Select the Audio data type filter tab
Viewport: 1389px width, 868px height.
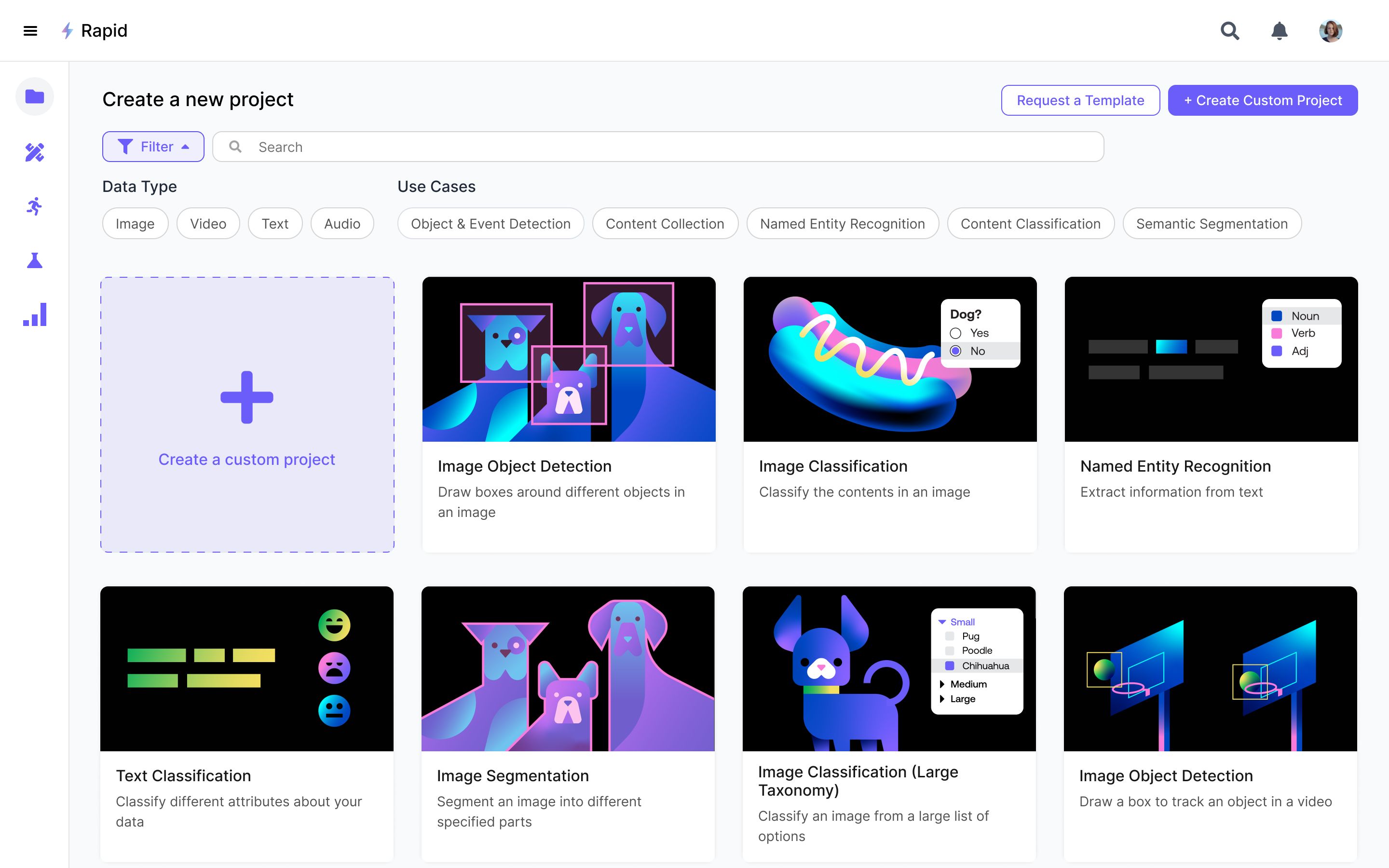[x=341, y=223]
